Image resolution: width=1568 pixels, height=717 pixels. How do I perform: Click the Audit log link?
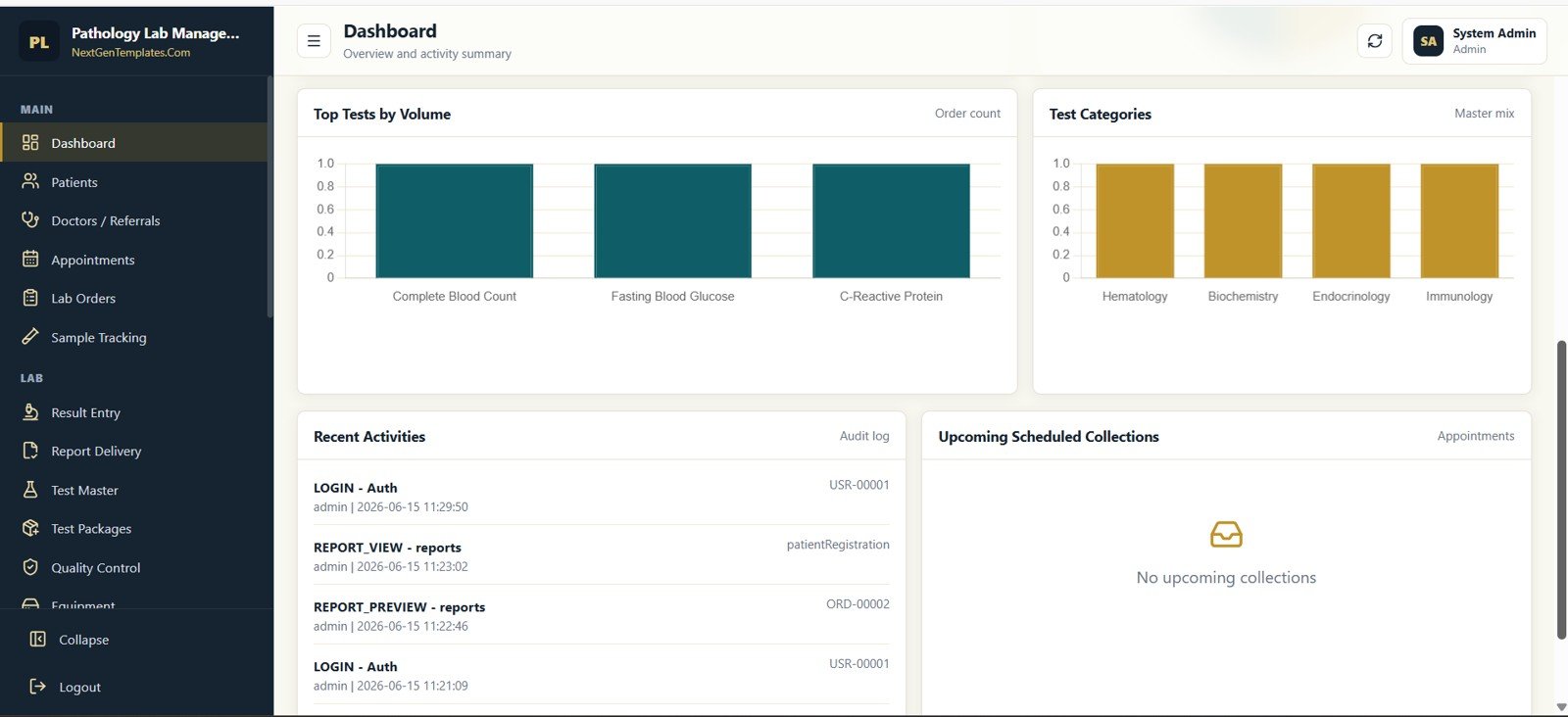(864, 436)
